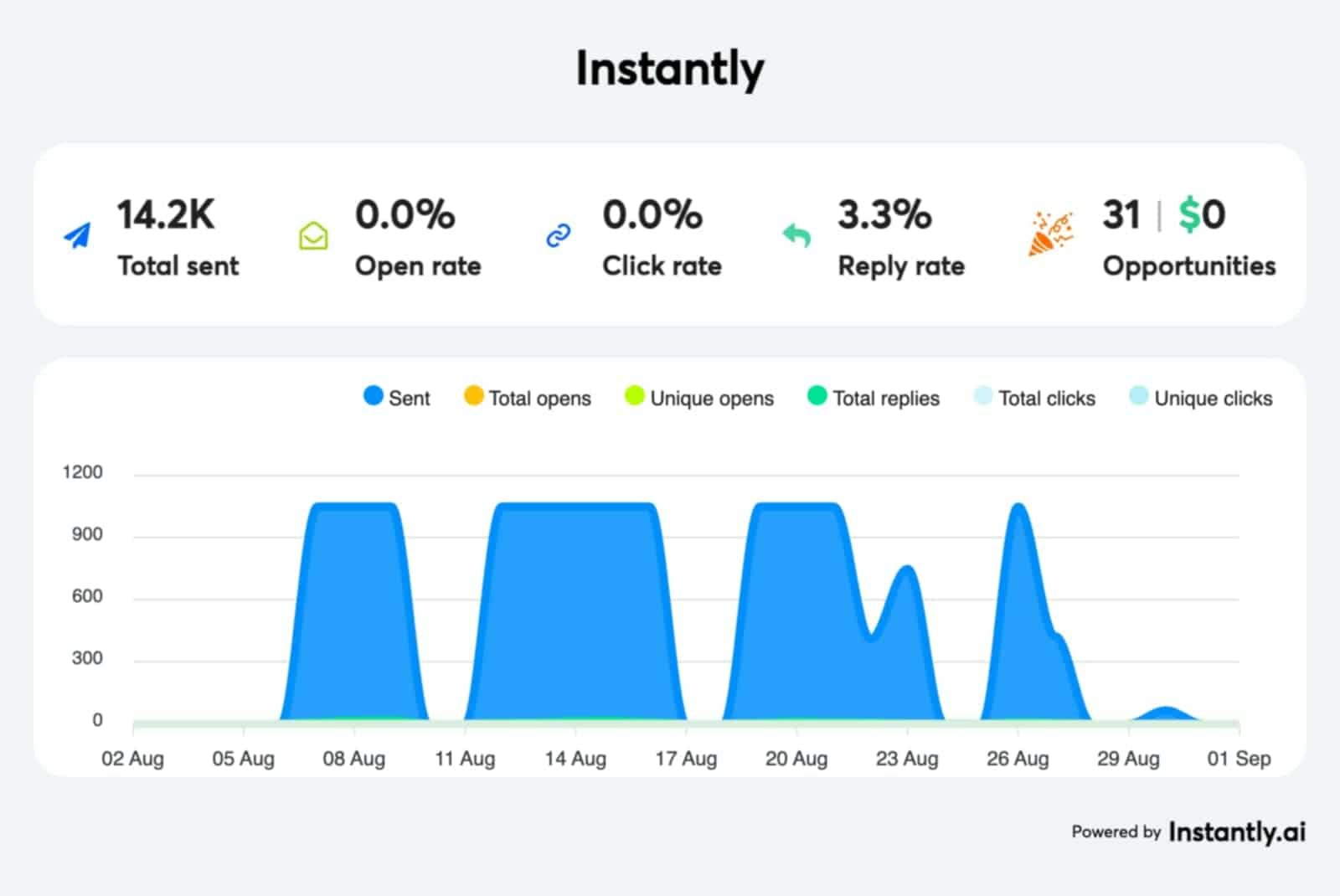Click the 23 Aug axis date label
The width and height of the screenshot is (1340, 896).
pos(907,759)
